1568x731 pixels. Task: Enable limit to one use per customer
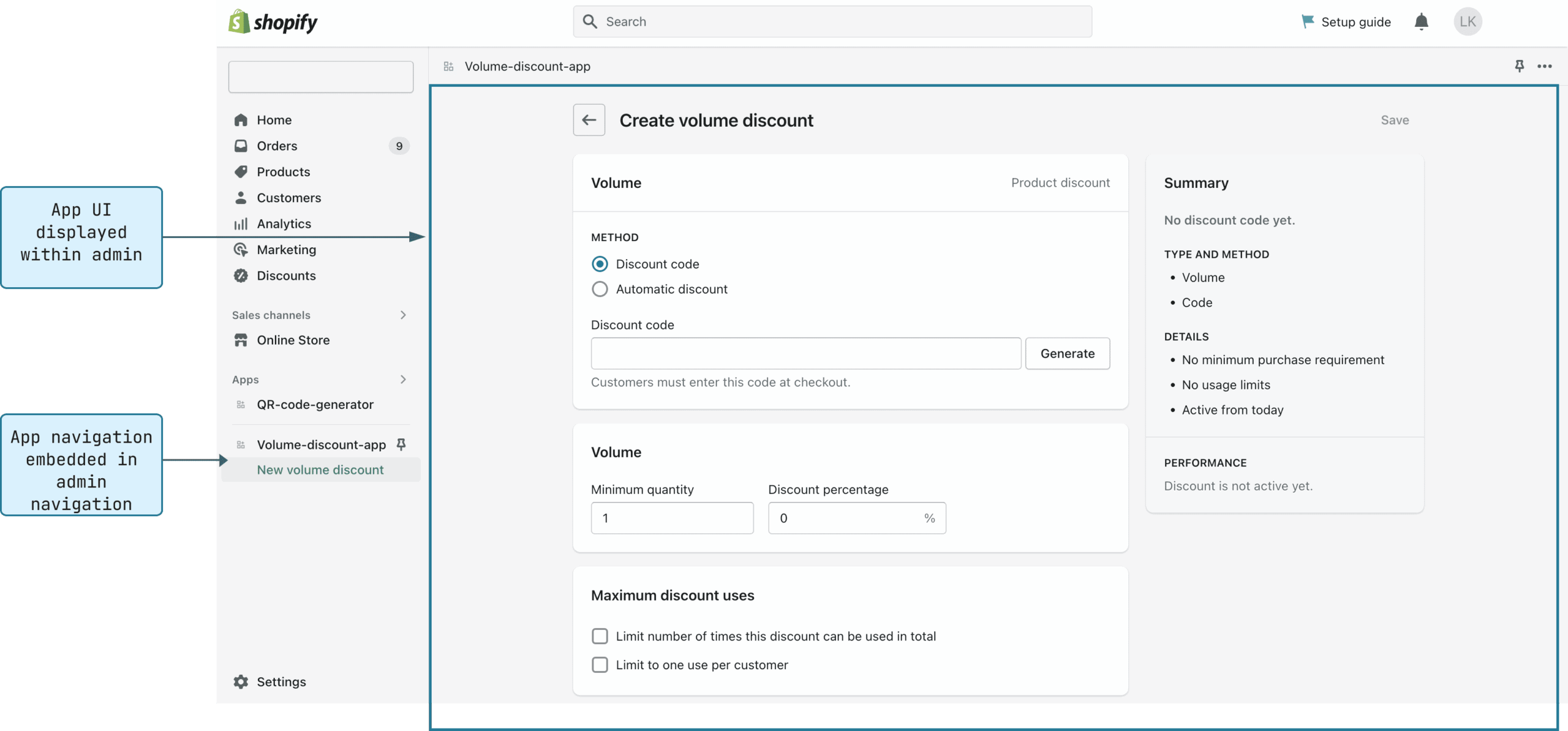point(600,665)
